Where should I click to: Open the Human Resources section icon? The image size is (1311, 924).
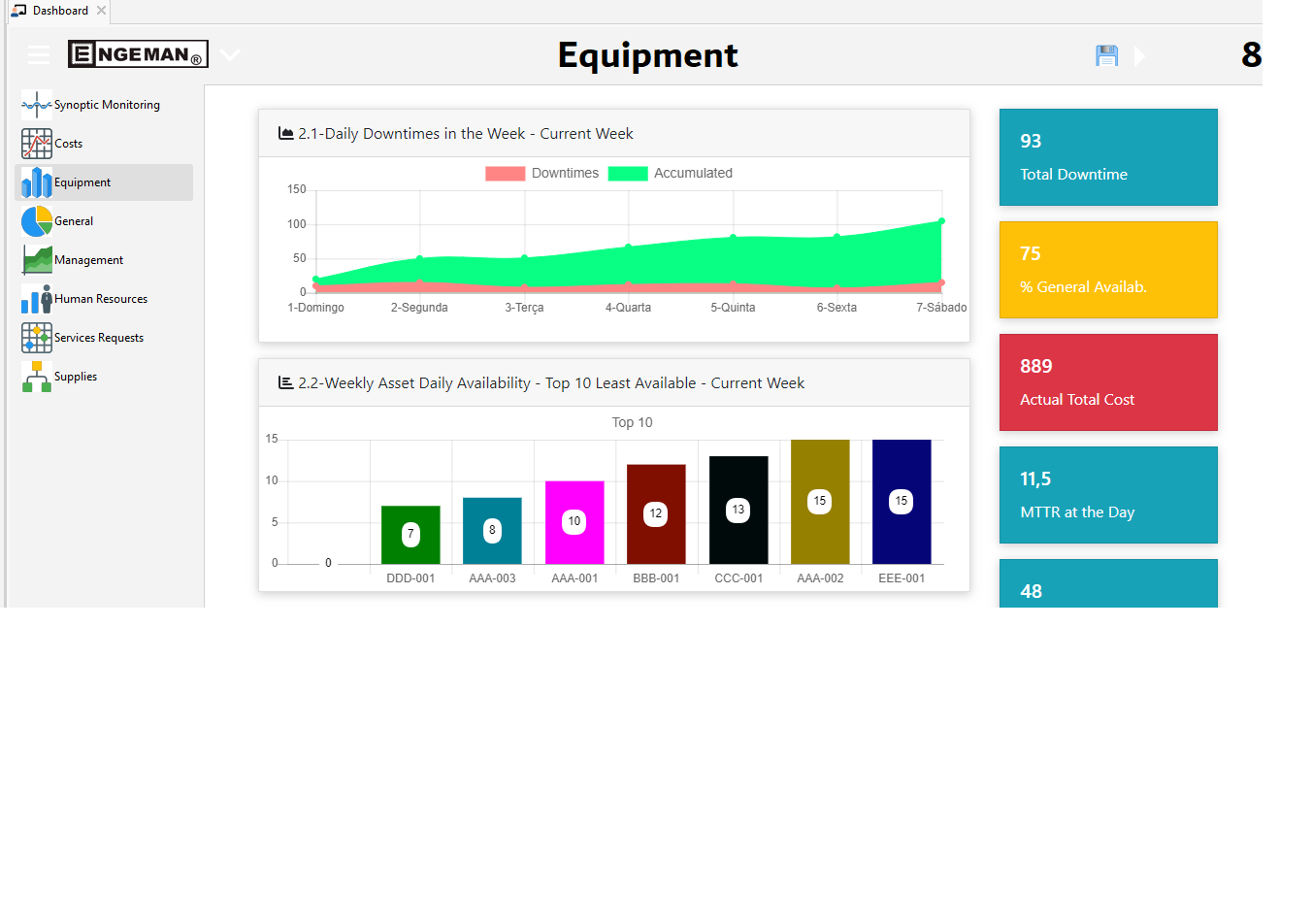point(37,298)
